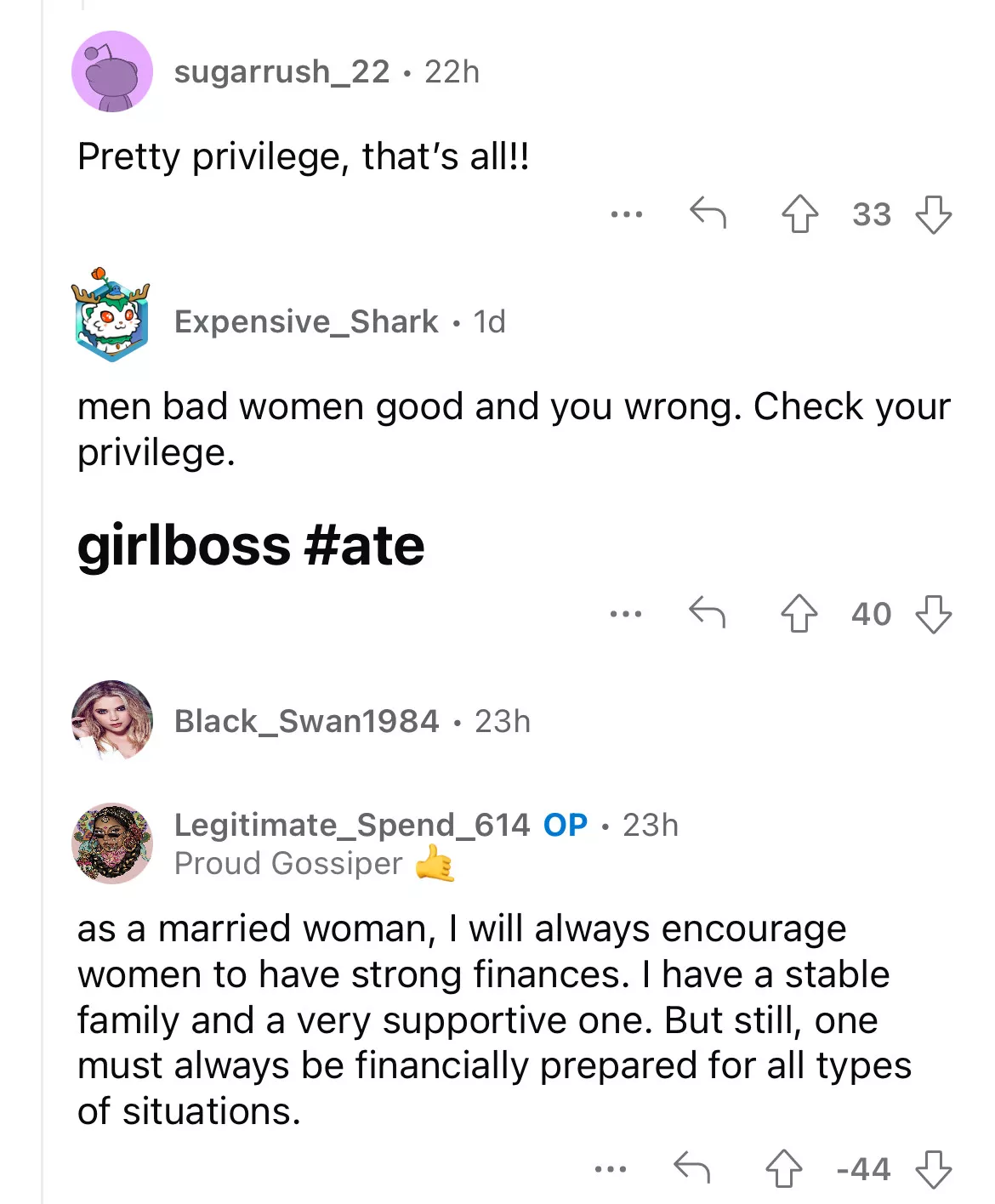The height and width of the screenshot is (1204, 995).
Task: Downvote sugarrush_22's pretty privilege comment
Action: click(933, 214)
